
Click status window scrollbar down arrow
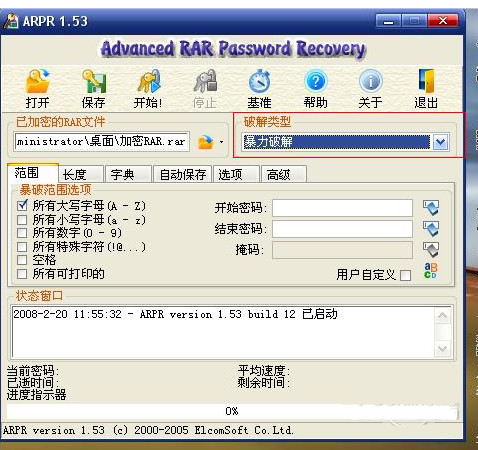click(x=443, y=349)
